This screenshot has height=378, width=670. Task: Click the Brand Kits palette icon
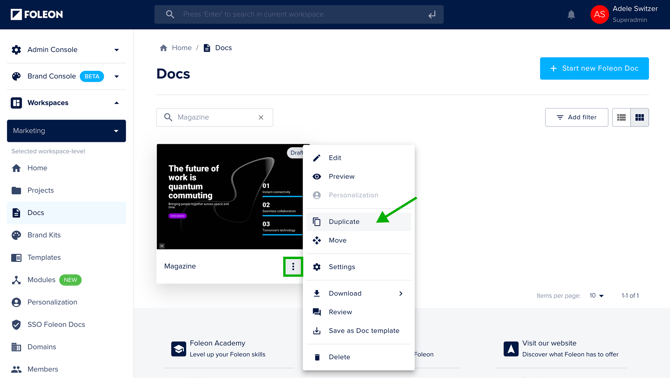[x=16, y=235]
